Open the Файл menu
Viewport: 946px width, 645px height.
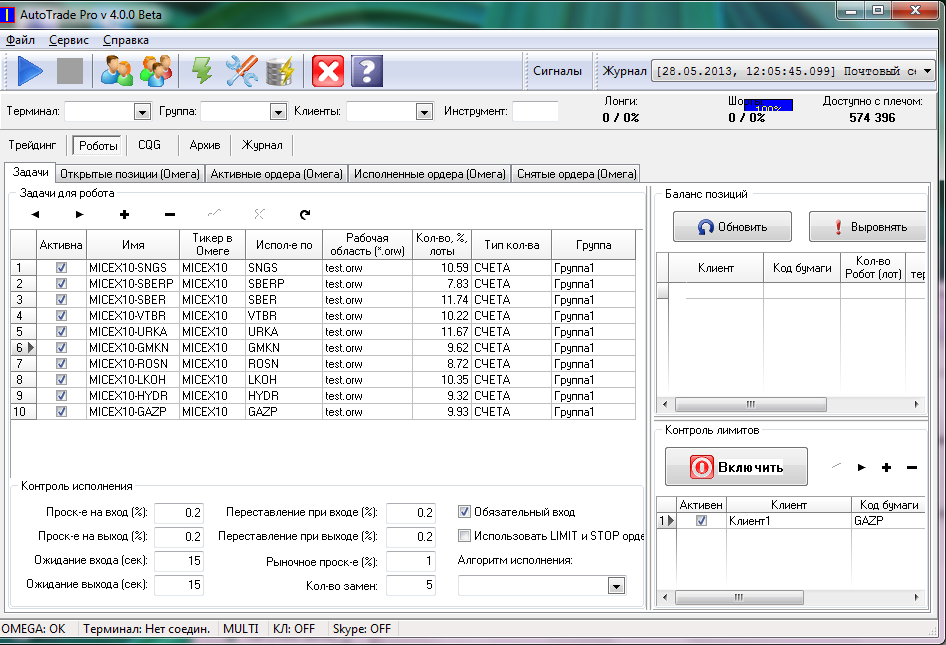(21, 40)
